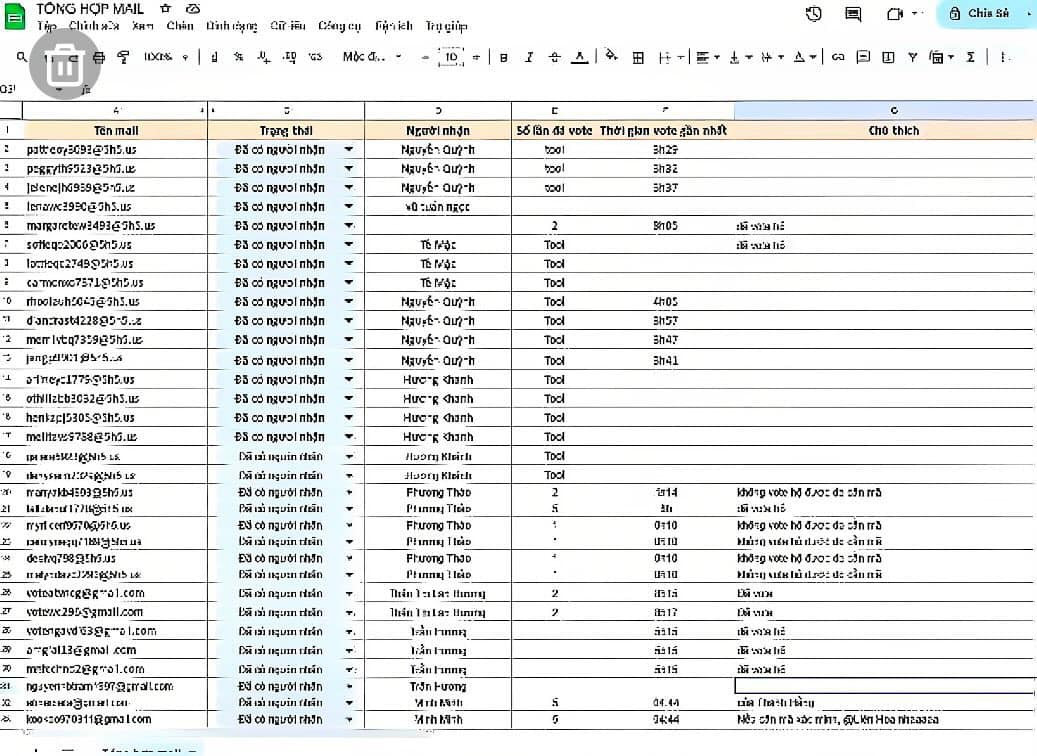Open Trạng thái dropdown in row 2
1037x756 pixels.
tap(348, 149)
